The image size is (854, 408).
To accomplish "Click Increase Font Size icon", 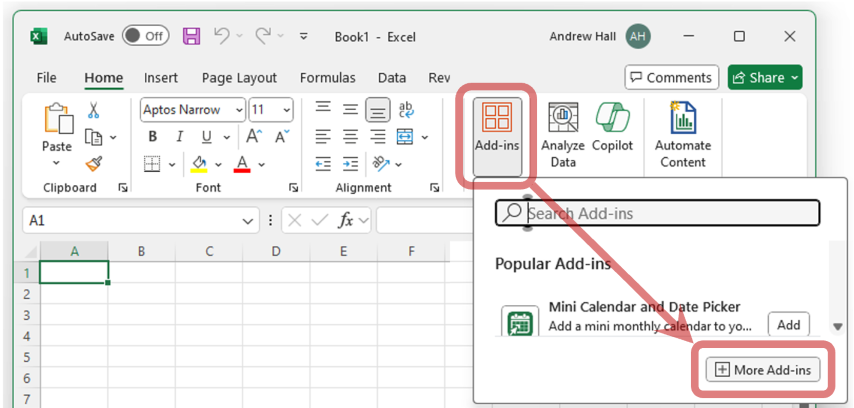I will click(x=254, y=136).
